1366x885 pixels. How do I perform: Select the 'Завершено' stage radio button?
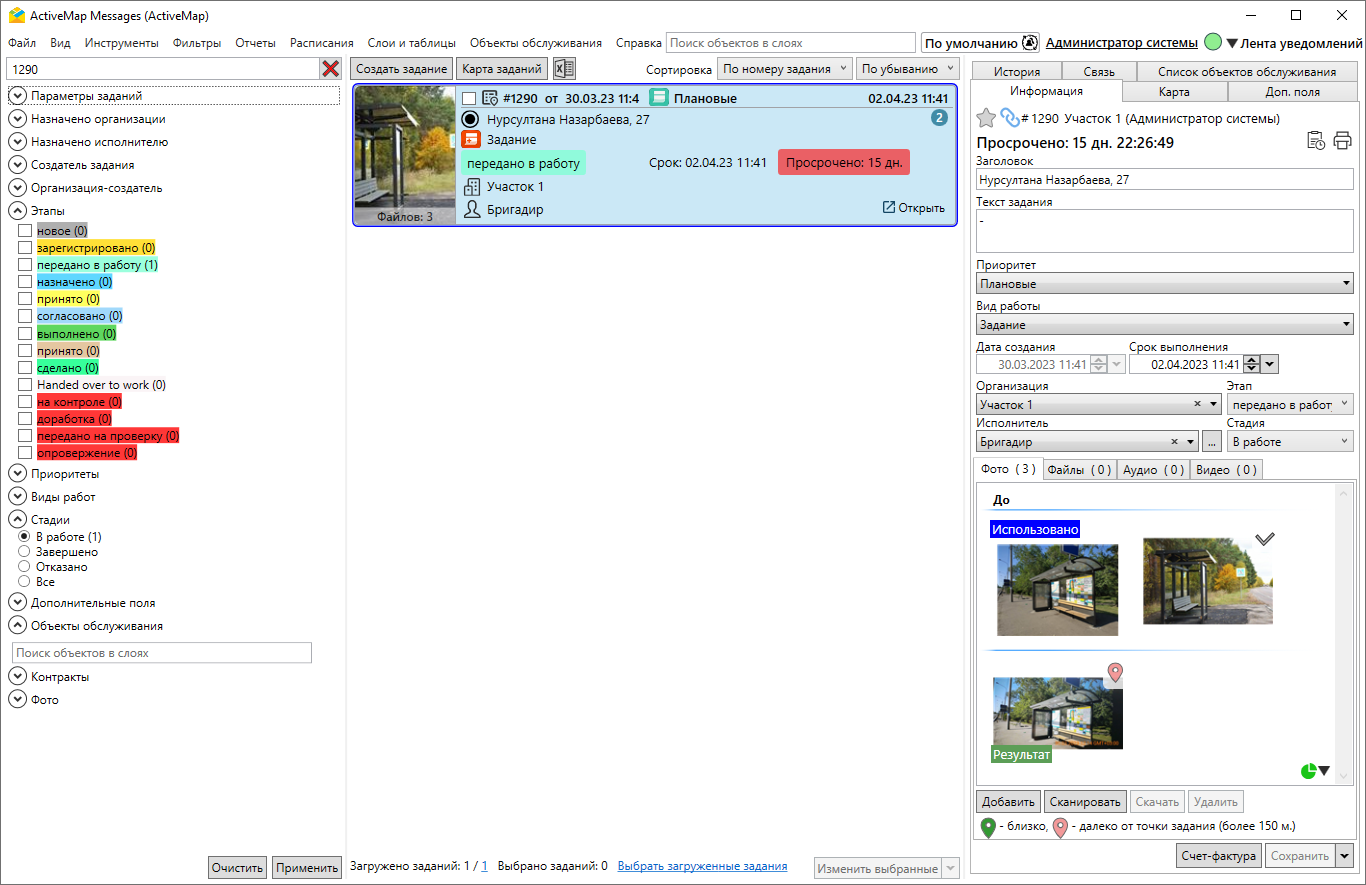(x=25, y=552)
